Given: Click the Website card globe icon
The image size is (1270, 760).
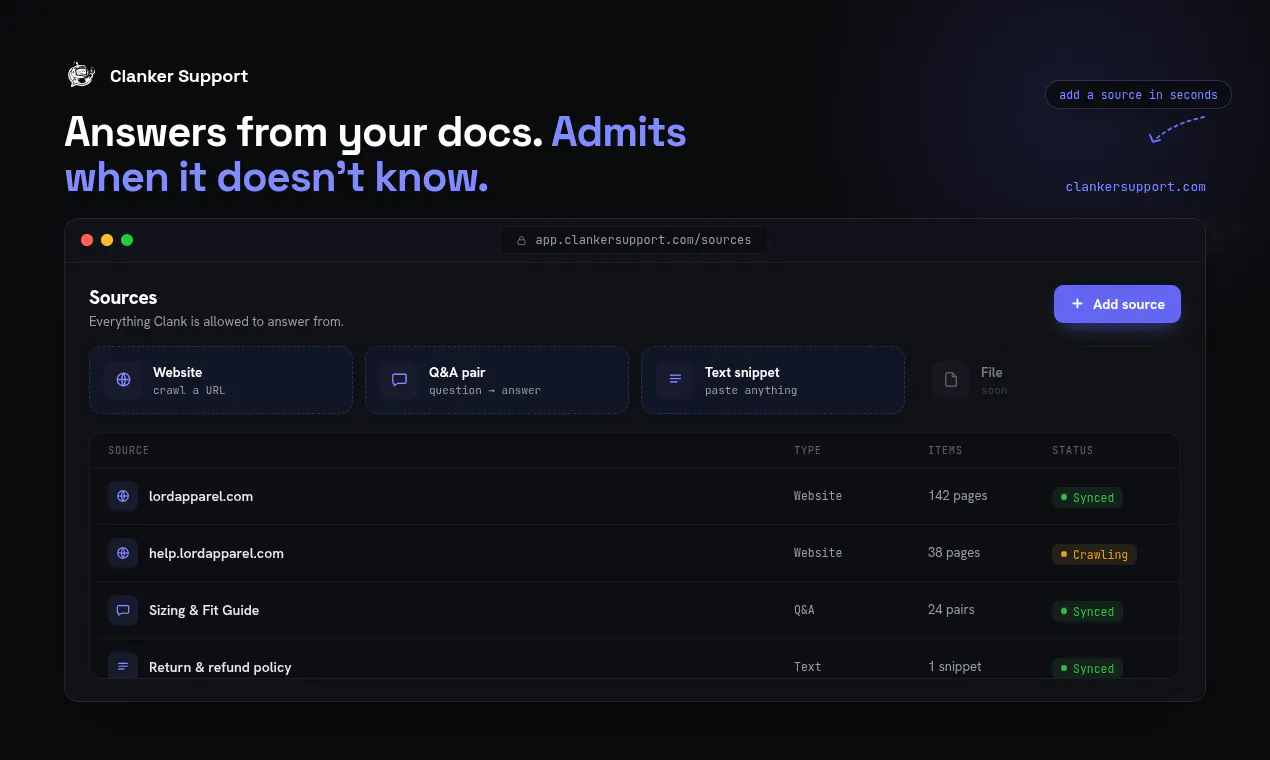Looking at the screenshot, I should click(x=123, y=380).
